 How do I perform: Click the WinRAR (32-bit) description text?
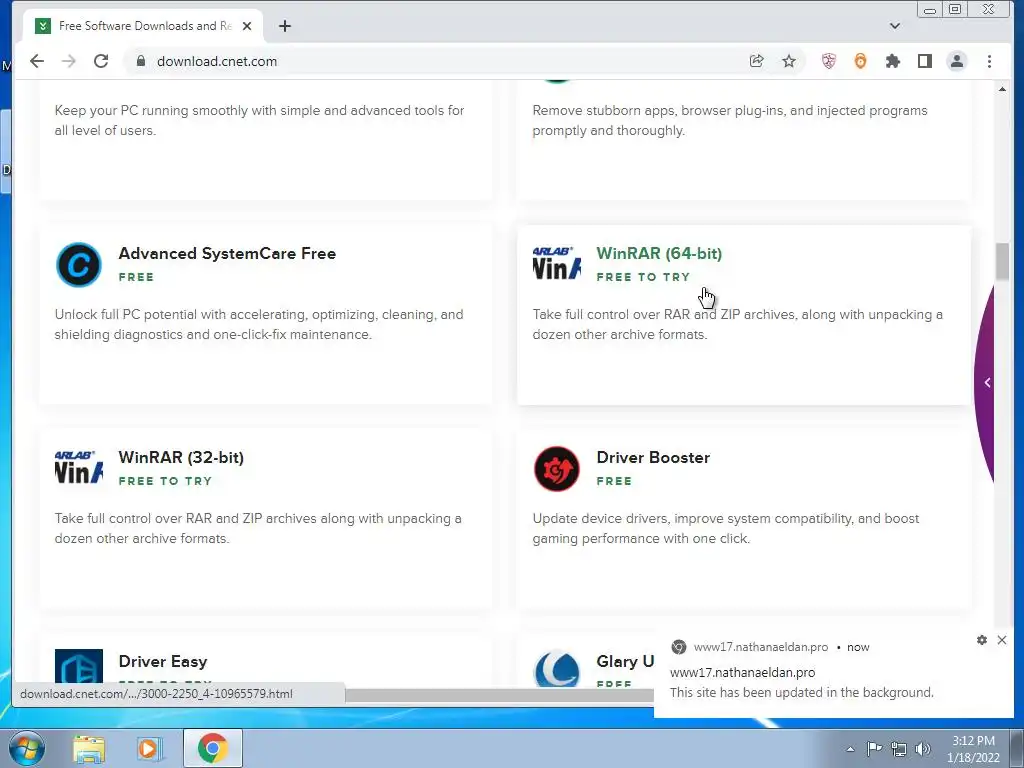click(x=258, y=528)
